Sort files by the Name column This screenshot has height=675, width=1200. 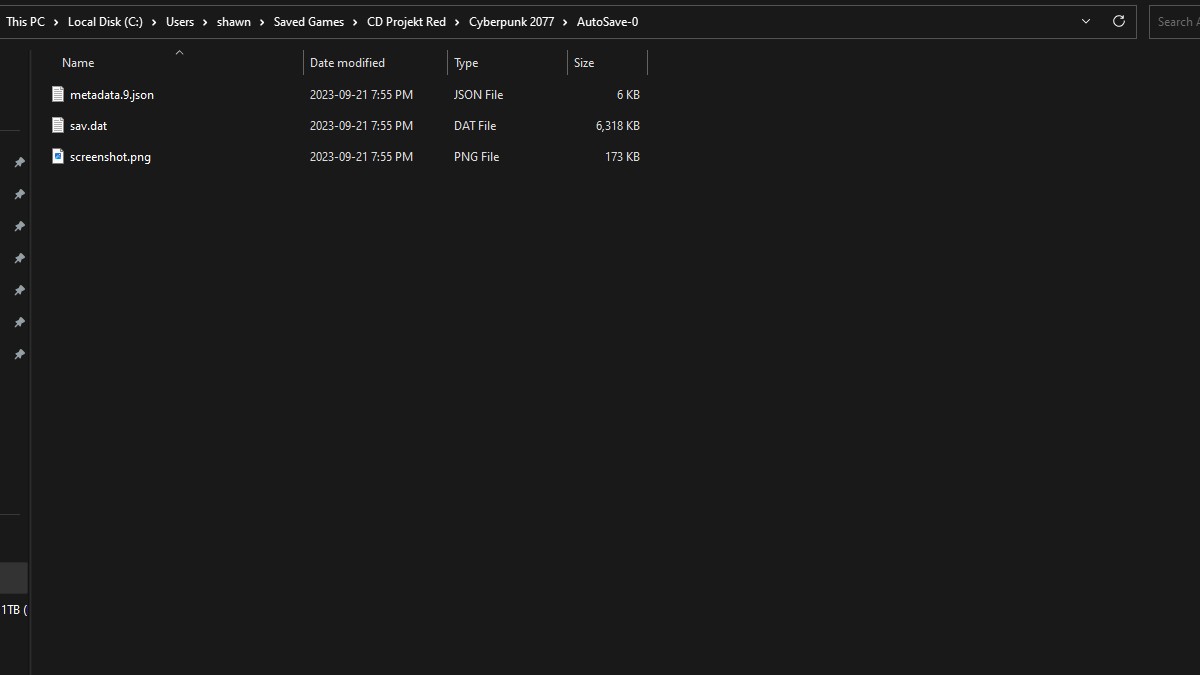78,63
